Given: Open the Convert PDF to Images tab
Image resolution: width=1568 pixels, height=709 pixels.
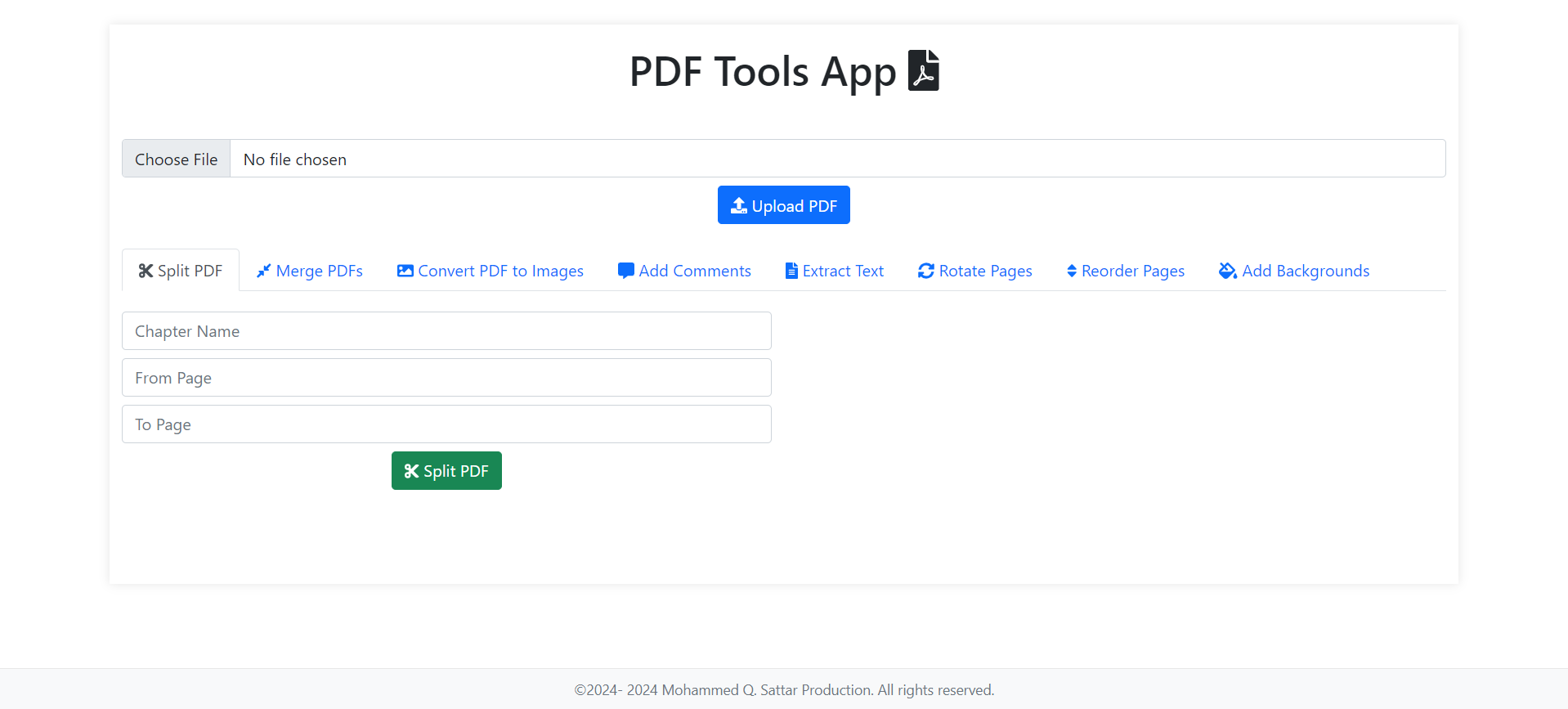Looking at the screenshot, I should [x=491, y=271].
